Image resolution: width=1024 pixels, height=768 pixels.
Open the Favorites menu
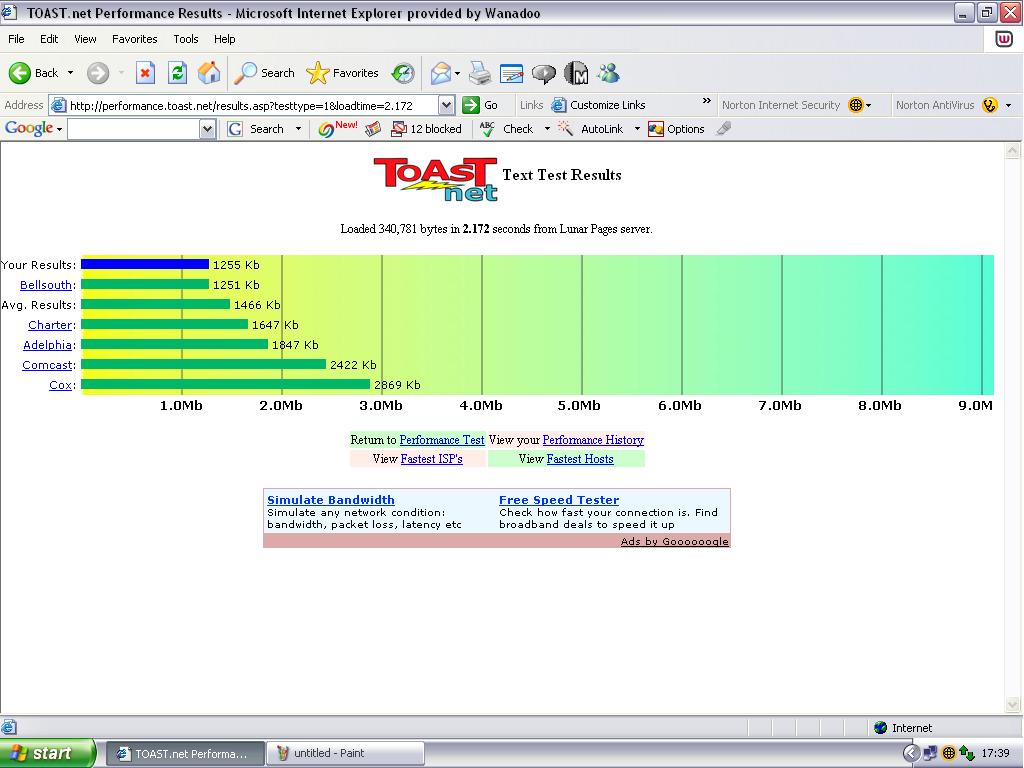point(134,39)
